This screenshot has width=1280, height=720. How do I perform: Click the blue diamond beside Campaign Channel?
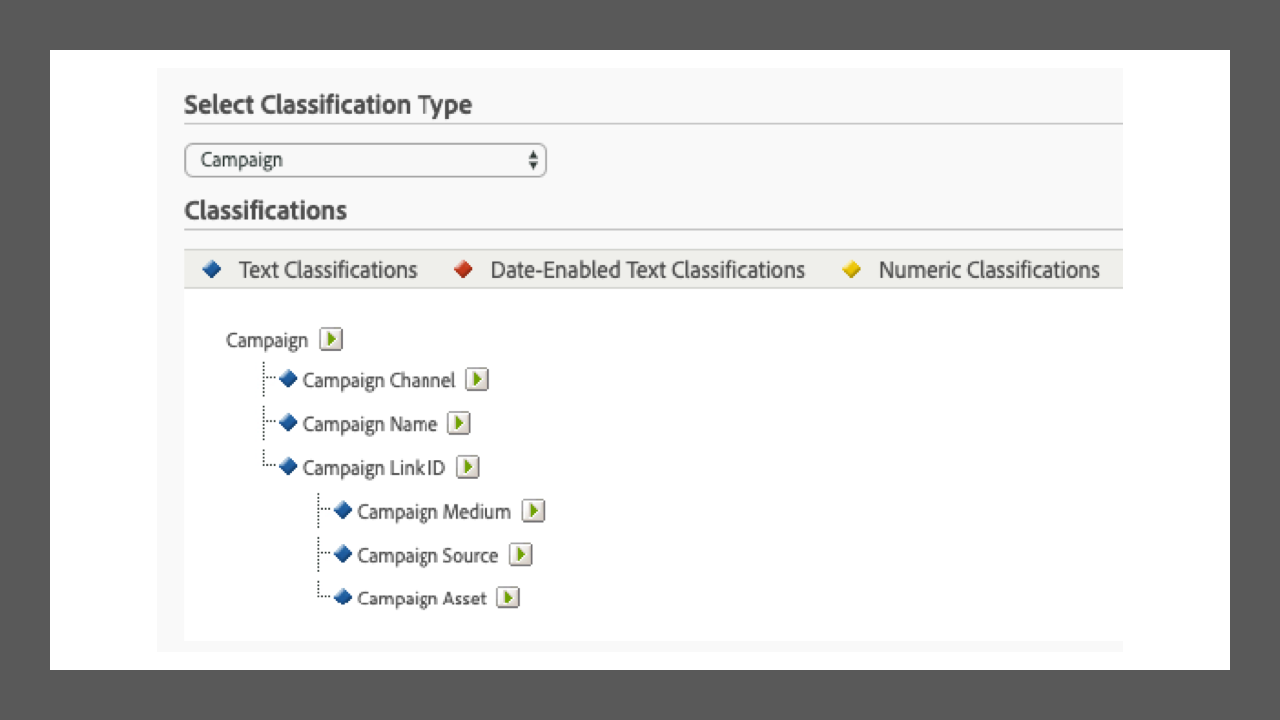coord(289,379)
